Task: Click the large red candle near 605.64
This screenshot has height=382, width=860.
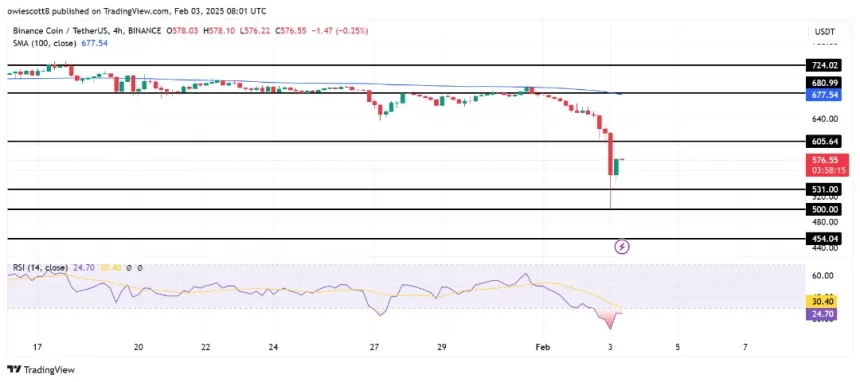Action: point(610,154)
